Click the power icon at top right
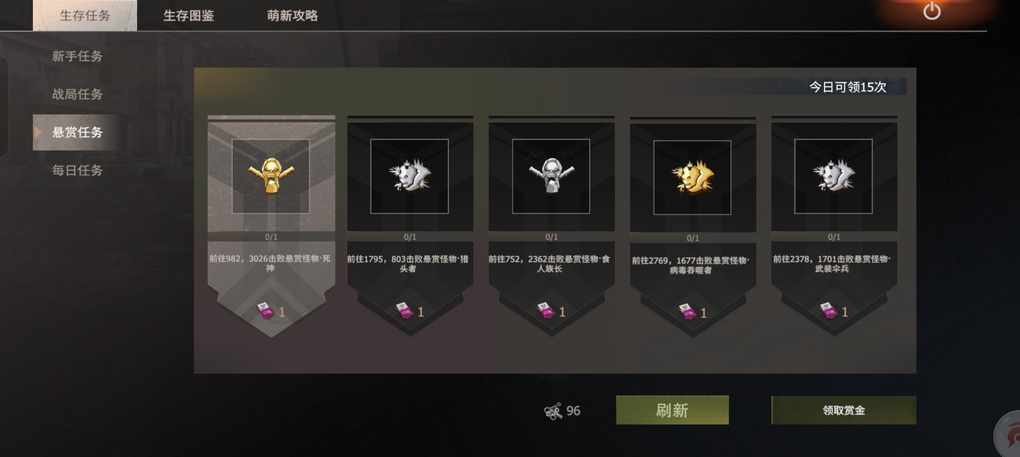This screenshot has width=1020, height=457. point(932,11)
